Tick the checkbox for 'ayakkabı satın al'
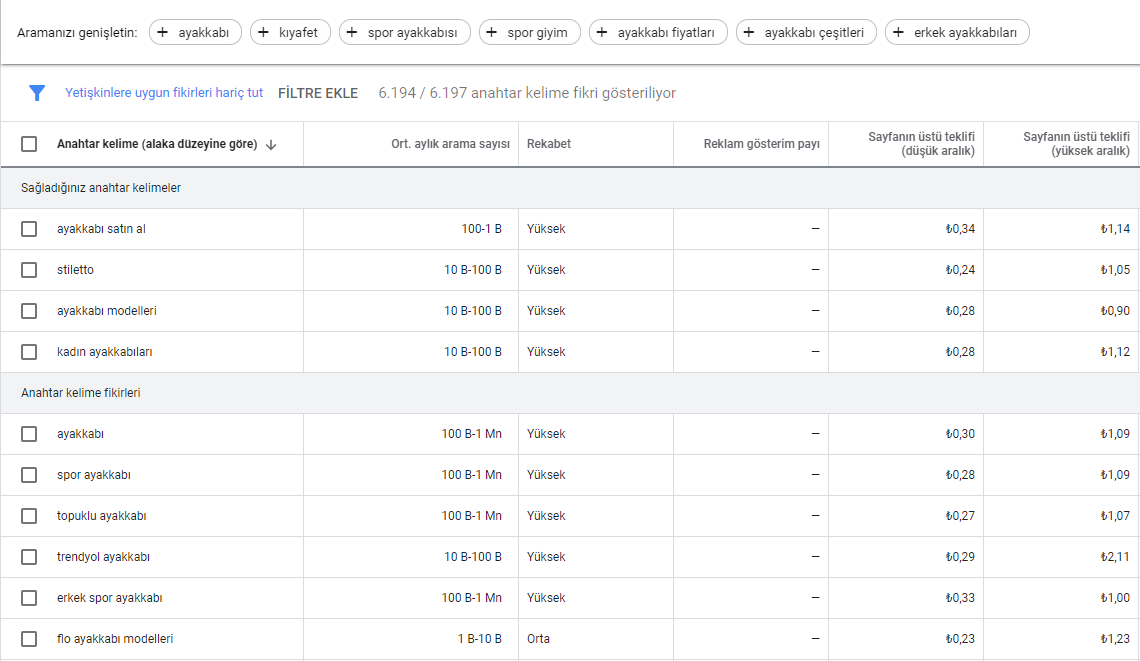This screenshot has width=1140, height=661. (29, 229)
